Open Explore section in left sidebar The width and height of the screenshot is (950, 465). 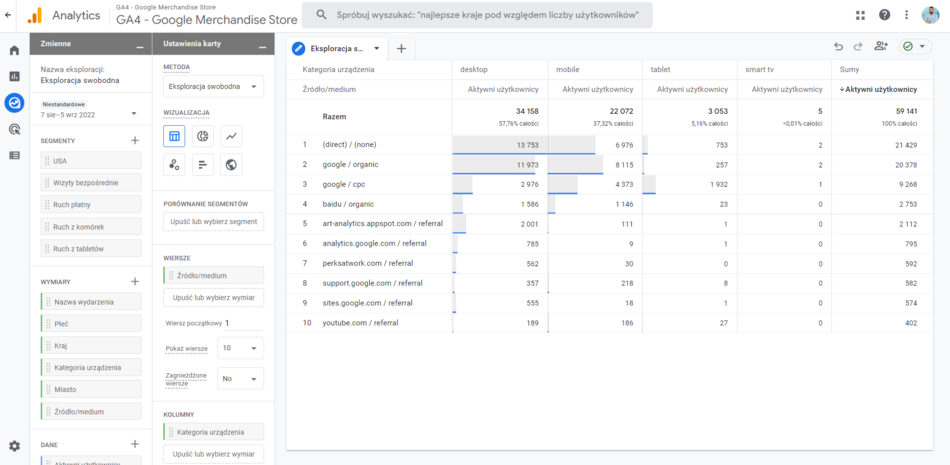point(14,102)
